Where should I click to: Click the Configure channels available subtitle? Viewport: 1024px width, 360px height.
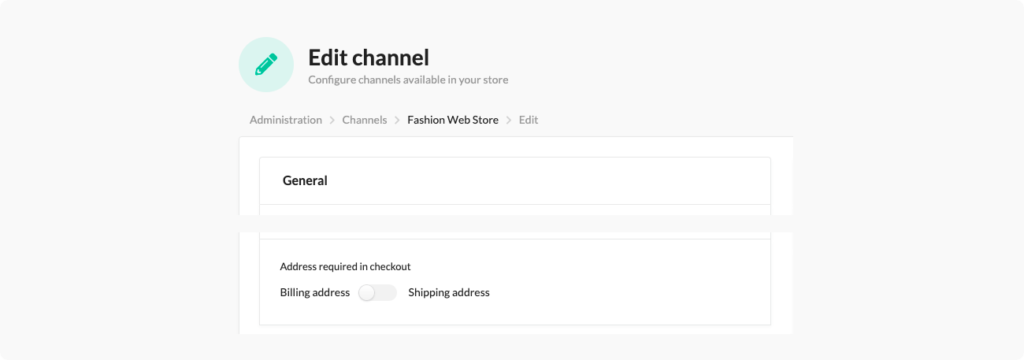408,80
